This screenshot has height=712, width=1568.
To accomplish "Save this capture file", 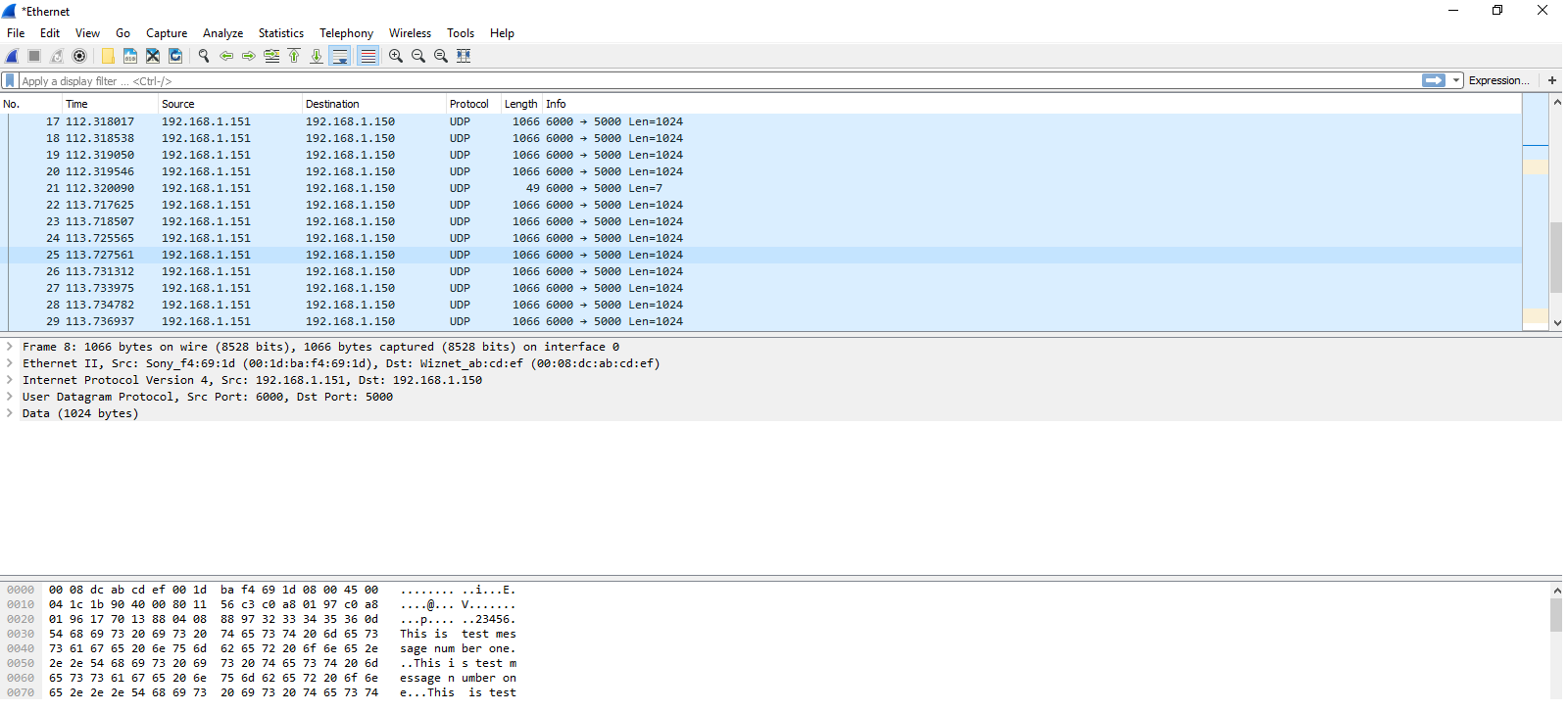I will 130,56.
